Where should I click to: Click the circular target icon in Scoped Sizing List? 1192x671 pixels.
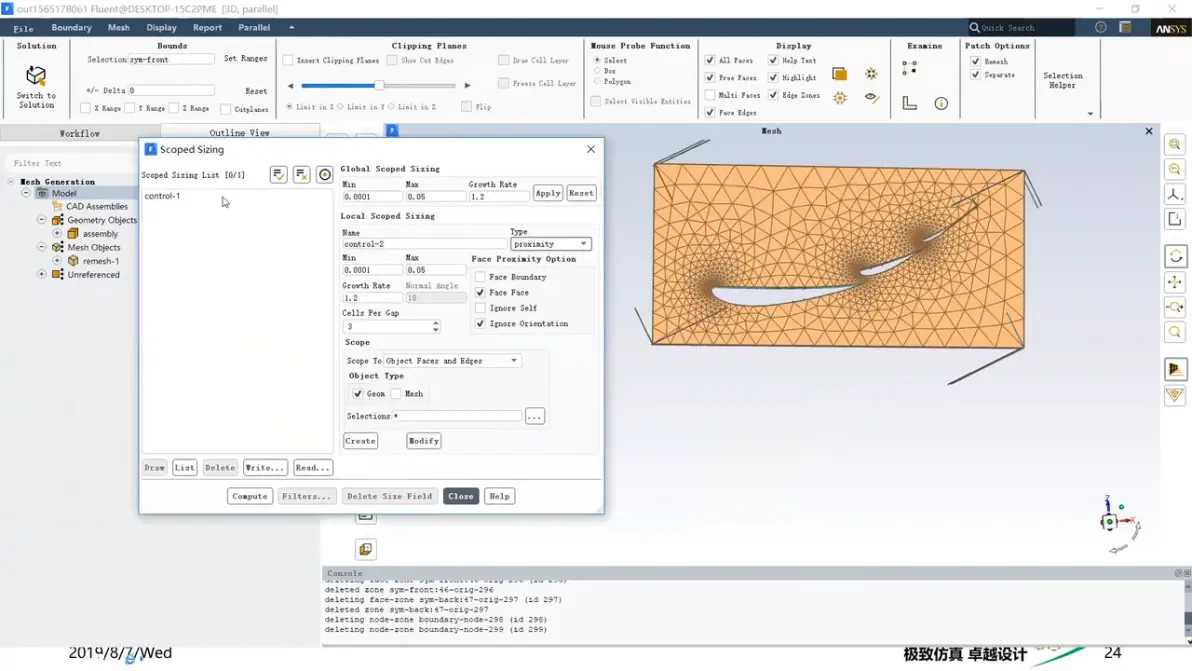pos(325,175)
